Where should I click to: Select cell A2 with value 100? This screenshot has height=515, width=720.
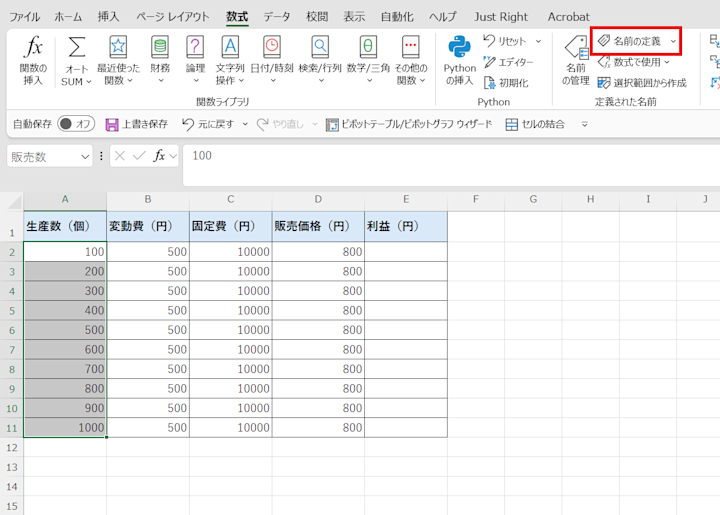coord(65,252)
